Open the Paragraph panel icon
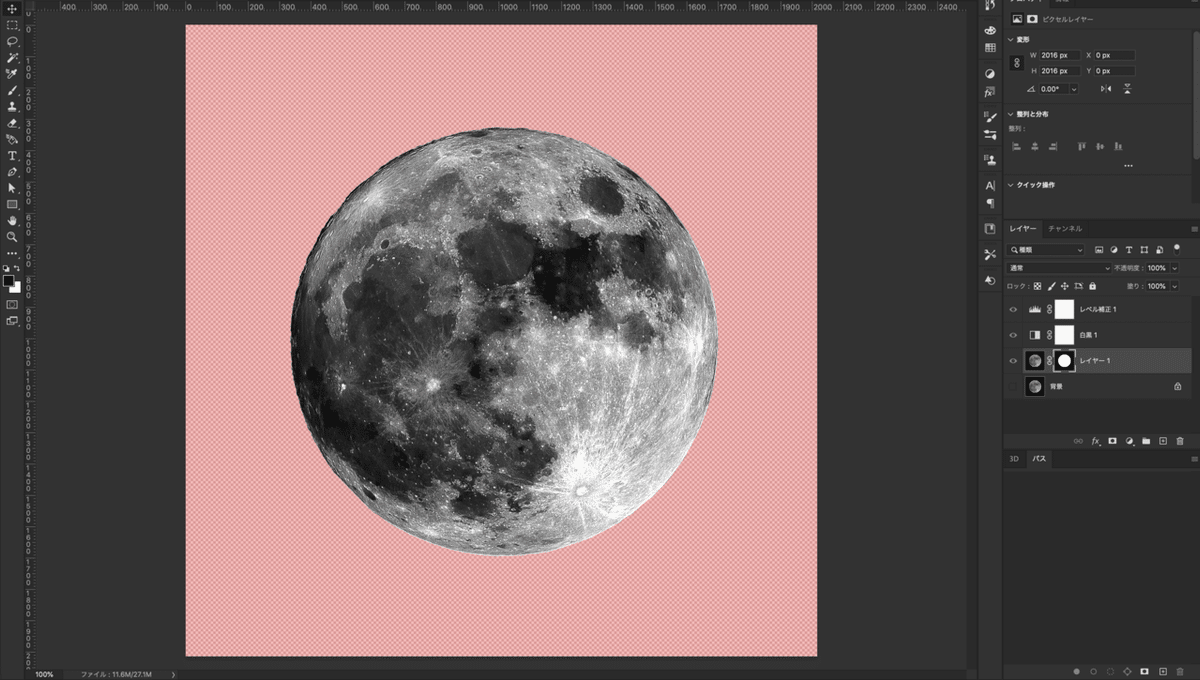 (x=990, y=203)
